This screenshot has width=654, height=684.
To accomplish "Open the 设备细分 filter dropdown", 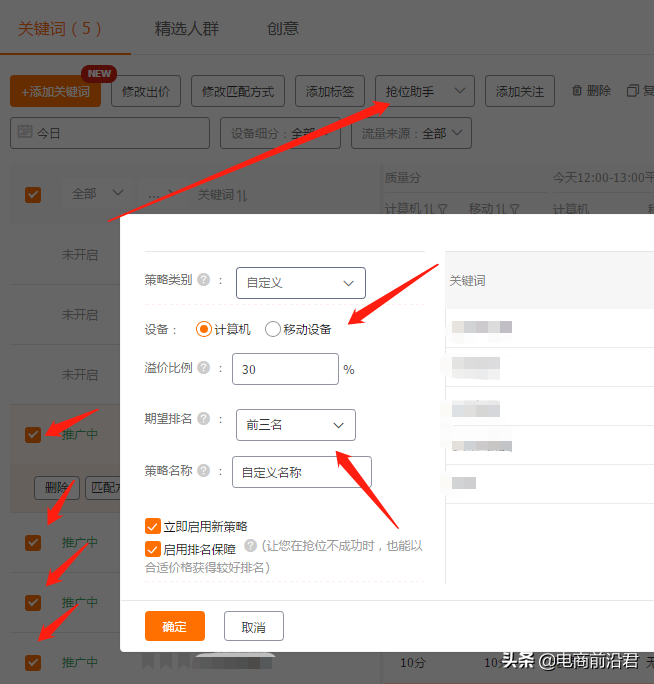I will click(x=280, y=133).
